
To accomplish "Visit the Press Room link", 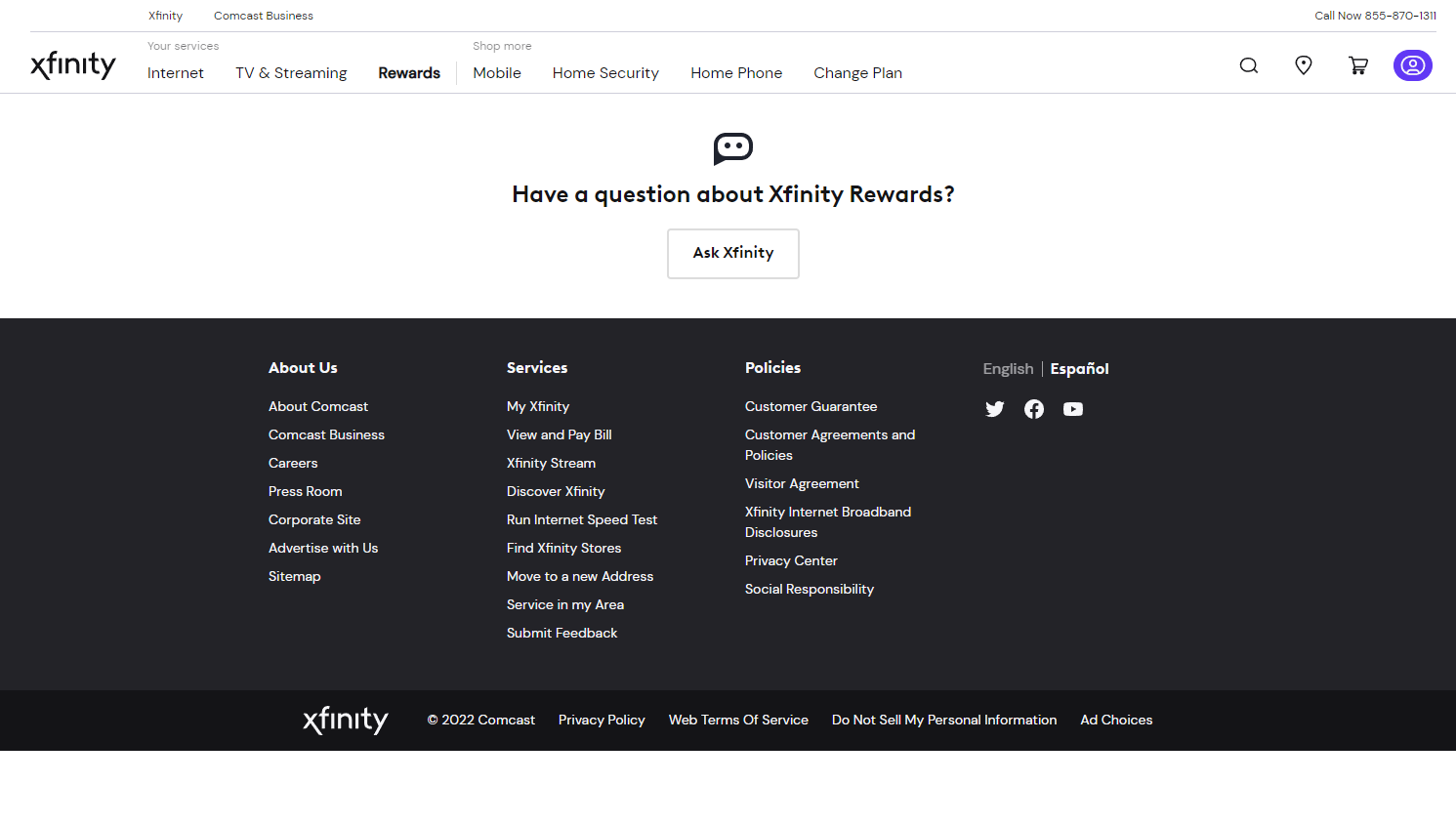I will [306, 492].
